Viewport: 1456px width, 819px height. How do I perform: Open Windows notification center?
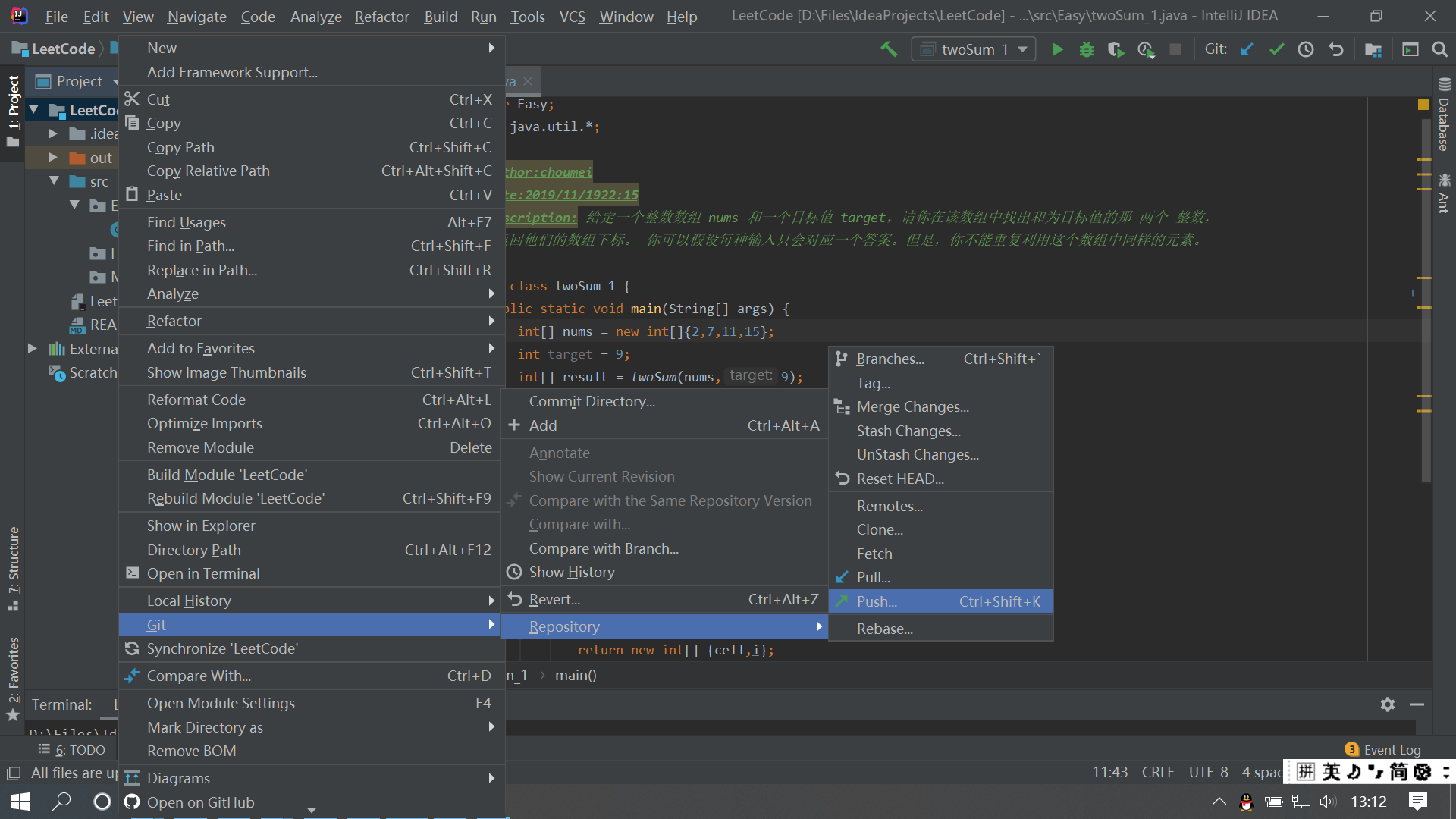[1417, 802]
